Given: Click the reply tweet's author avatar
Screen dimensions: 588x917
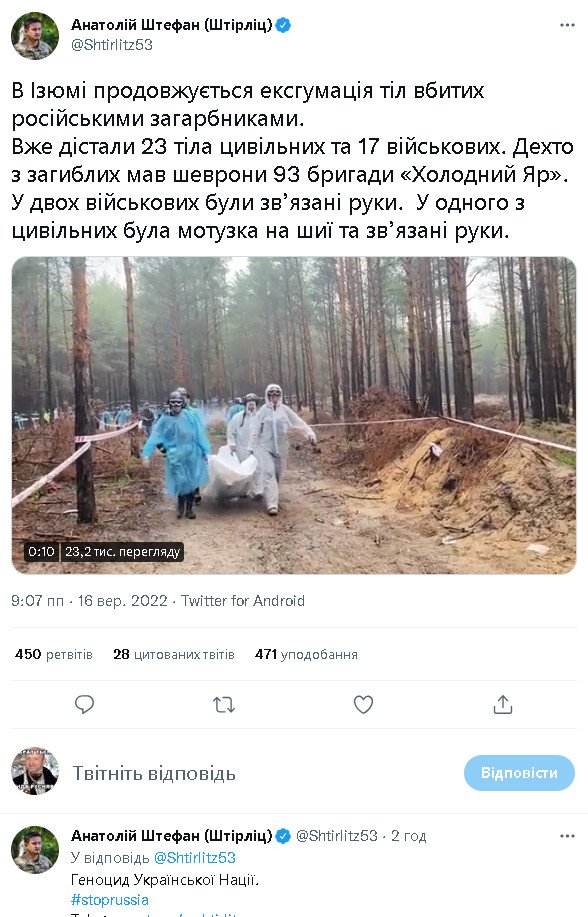Looking at the screenshot, I should (35, 849).
